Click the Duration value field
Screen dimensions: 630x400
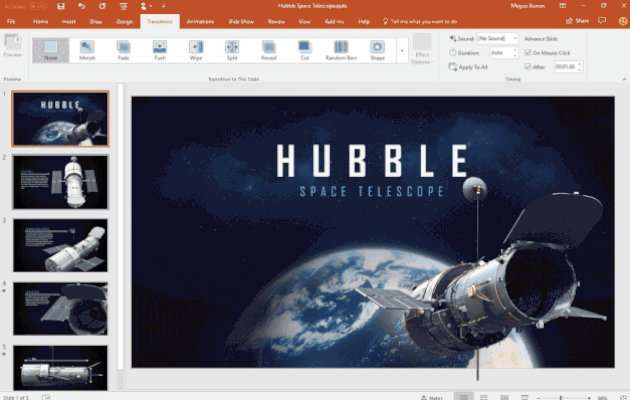coord(500,53)
